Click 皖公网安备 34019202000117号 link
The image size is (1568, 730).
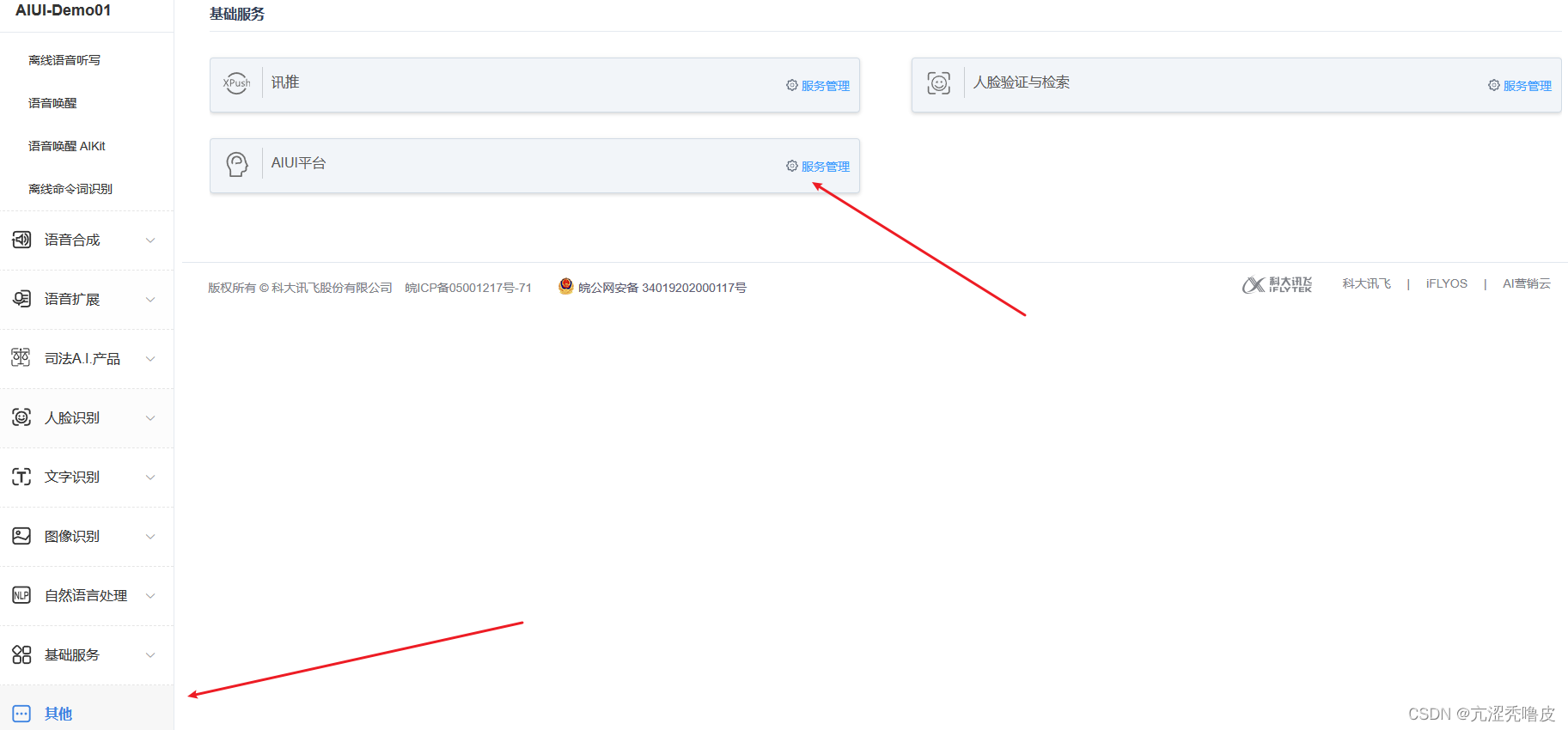662,288
